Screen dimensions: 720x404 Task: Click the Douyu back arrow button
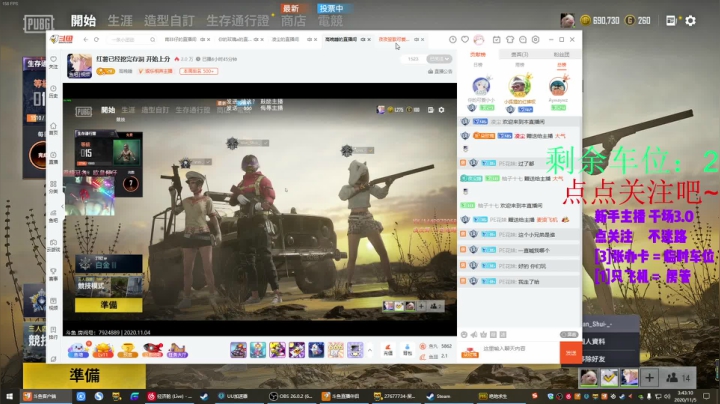pyautogui.click(x=86, y=39)
